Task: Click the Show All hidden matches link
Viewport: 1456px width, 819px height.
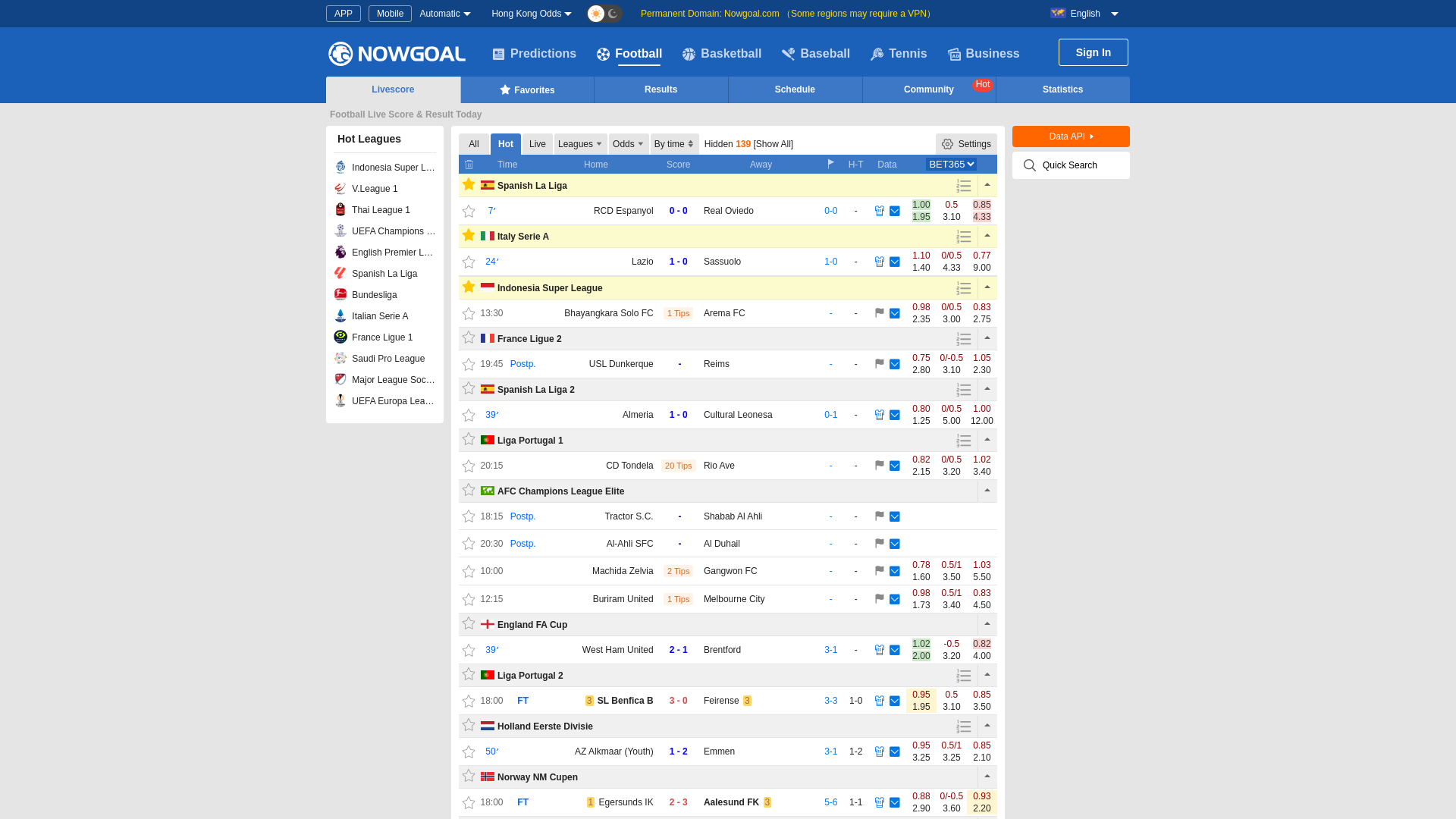Action: (773, 144)
